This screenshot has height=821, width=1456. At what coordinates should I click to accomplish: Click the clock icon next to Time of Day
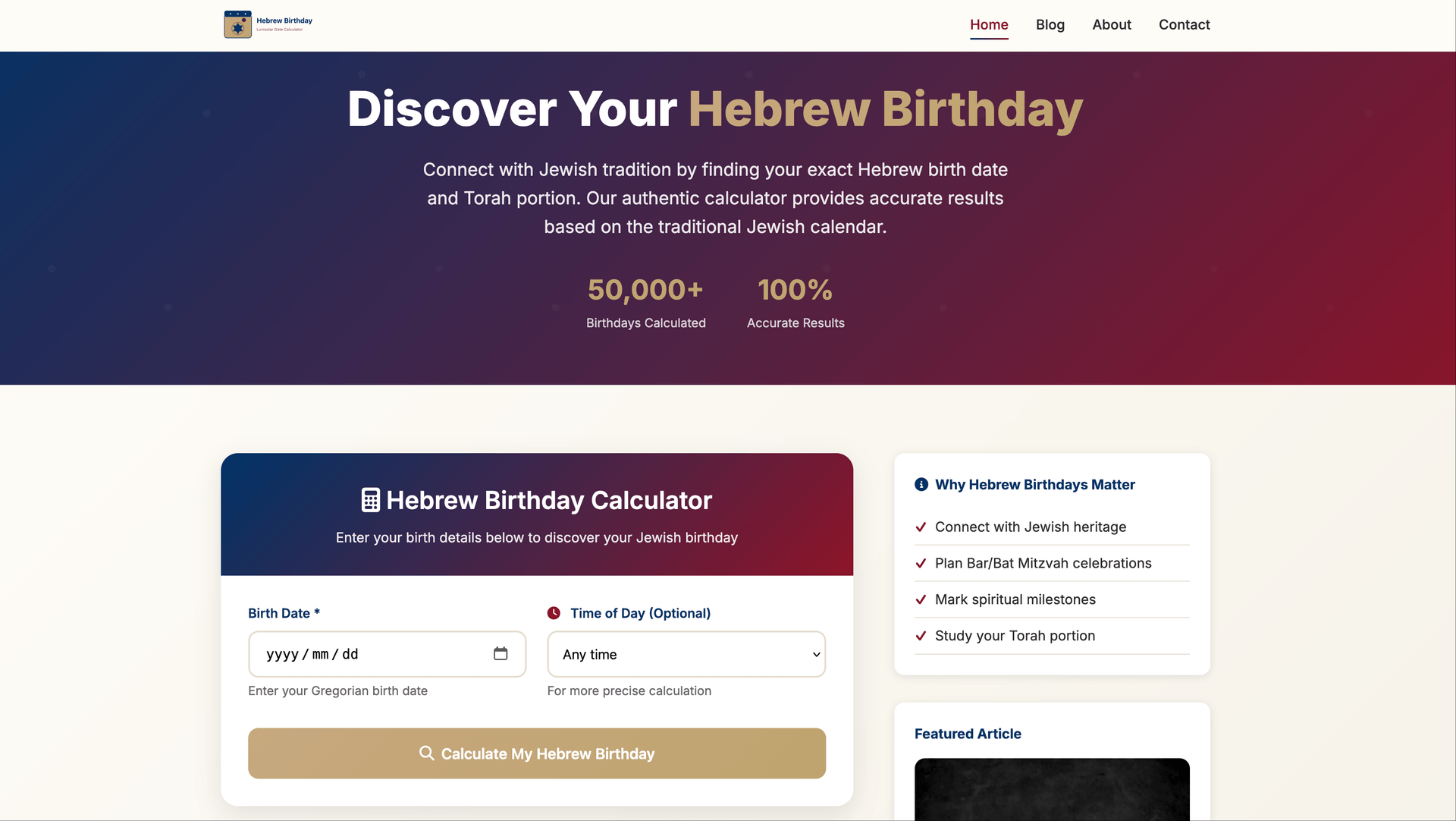[x=554, y=613]
